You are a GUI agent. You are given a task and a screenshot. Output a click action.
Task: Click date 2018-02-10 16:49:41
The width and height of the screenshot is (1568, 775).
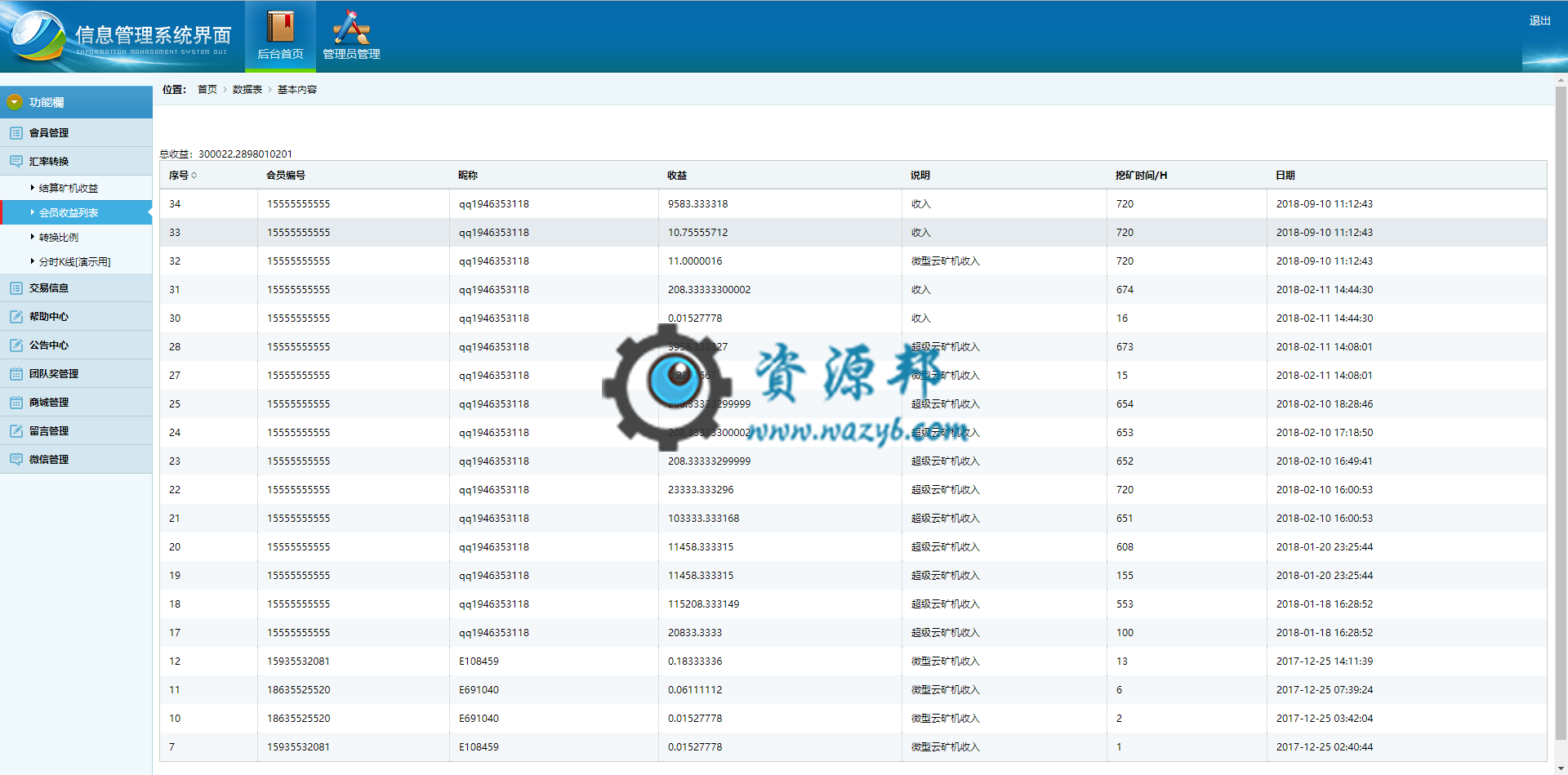[1325, 461]
